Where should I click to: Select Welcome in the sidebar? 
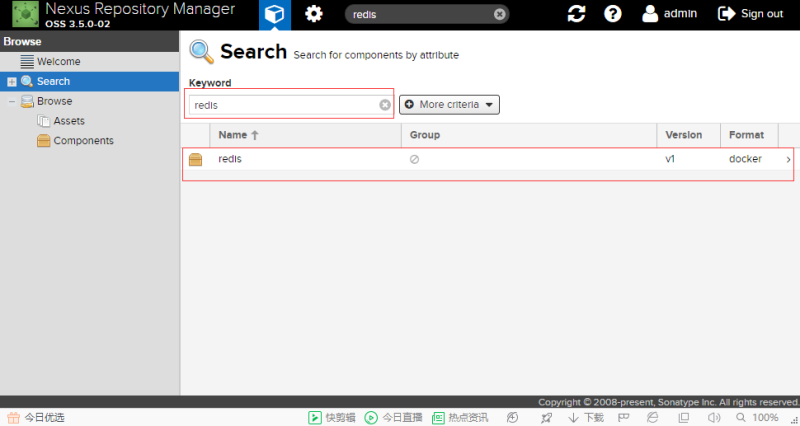(58, 62)
